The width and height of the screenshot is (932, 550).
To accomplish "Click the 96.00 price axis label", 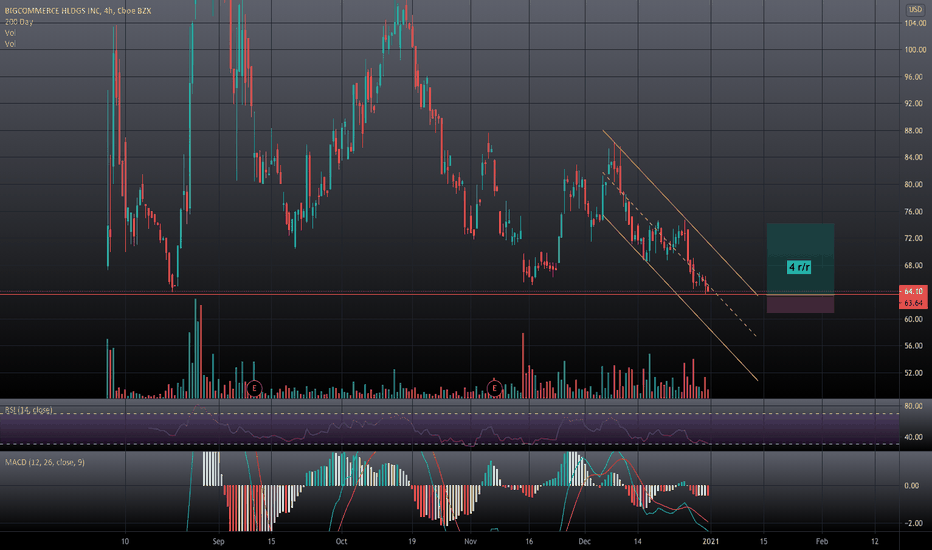I will 914,77.
